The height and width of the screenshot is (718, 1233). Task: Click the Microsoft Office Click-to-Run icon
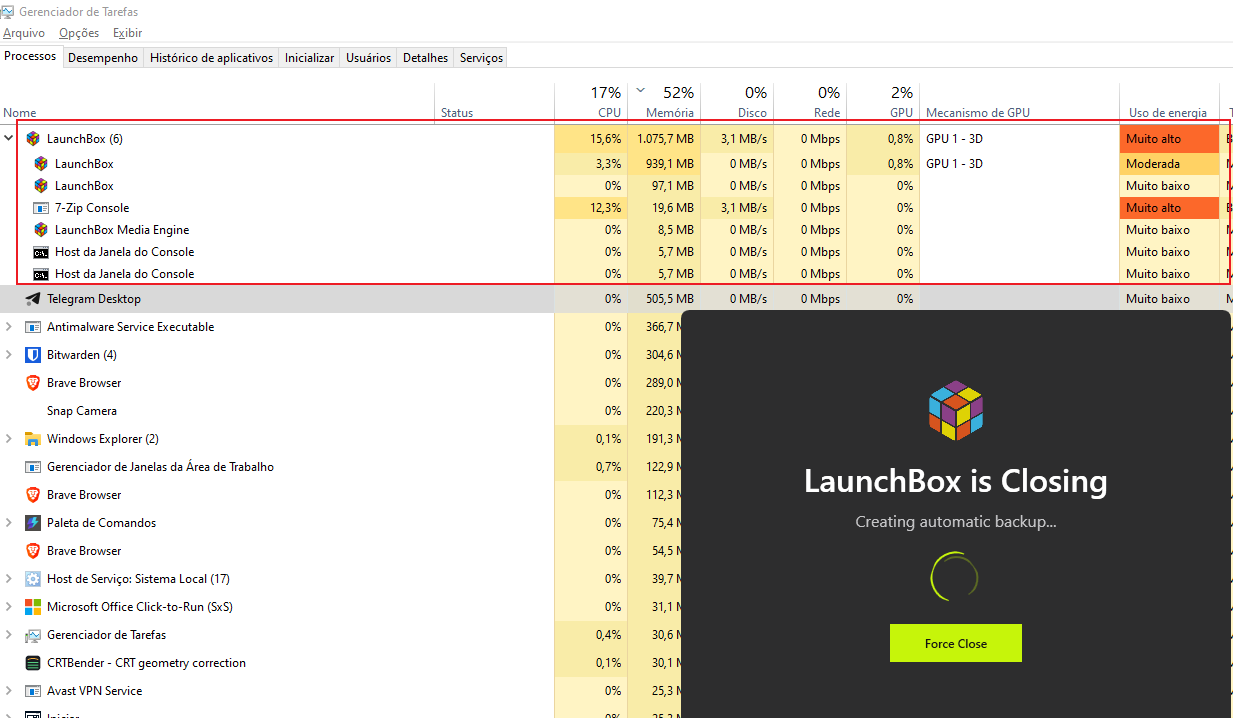pyautogui.click(x=33, y=607)
